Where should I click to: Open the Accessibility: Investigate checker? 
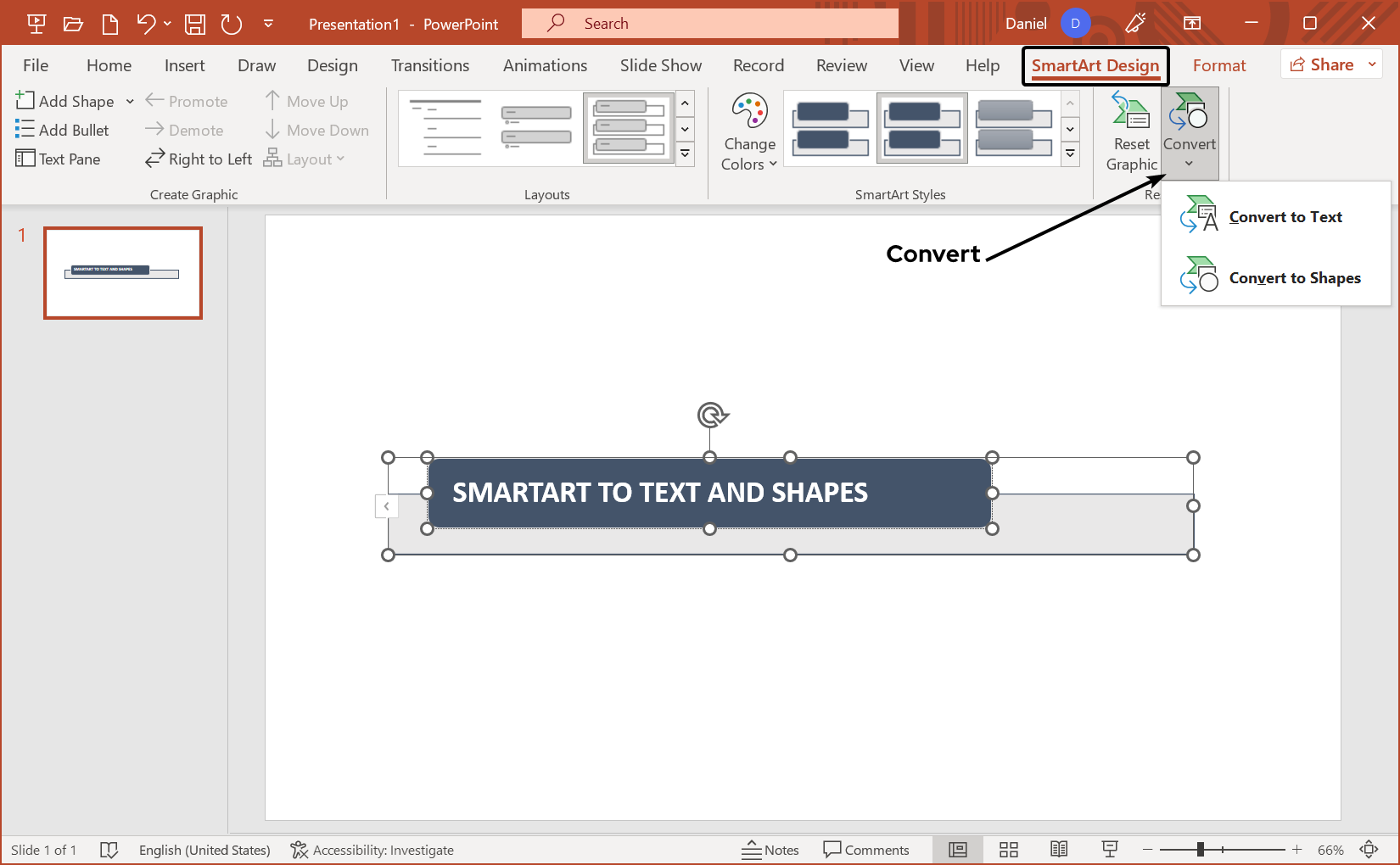[372, 849]
